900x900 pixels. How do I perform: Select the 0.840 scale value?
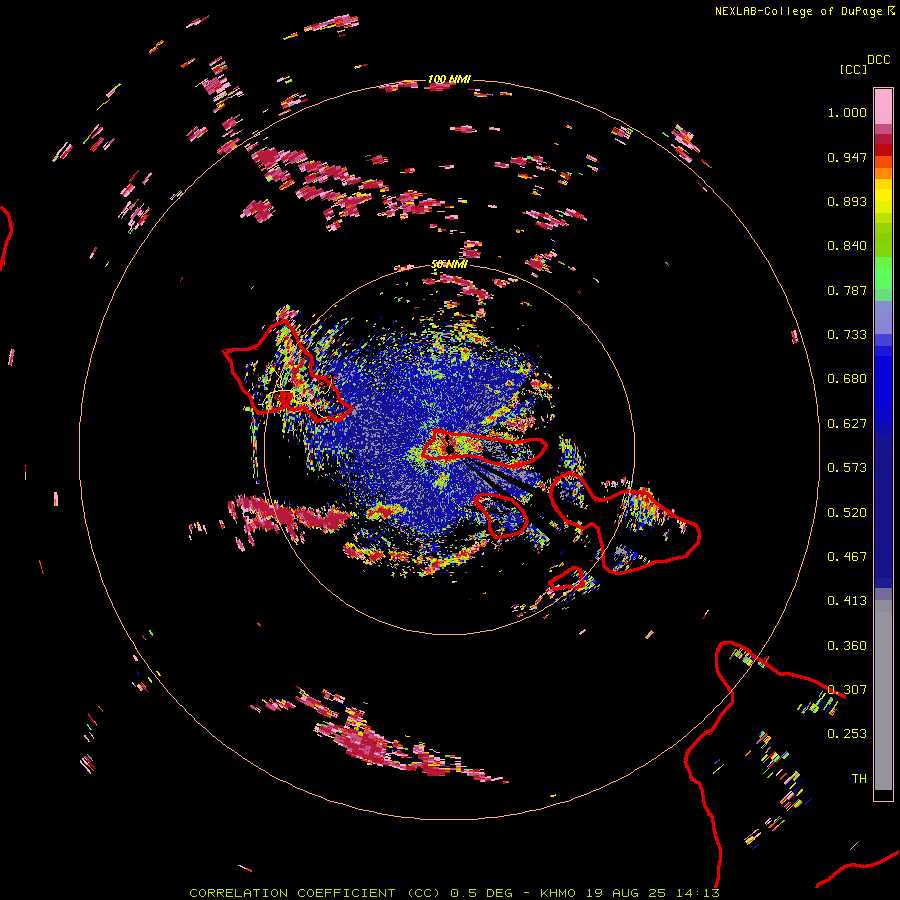tap(847, 246)
